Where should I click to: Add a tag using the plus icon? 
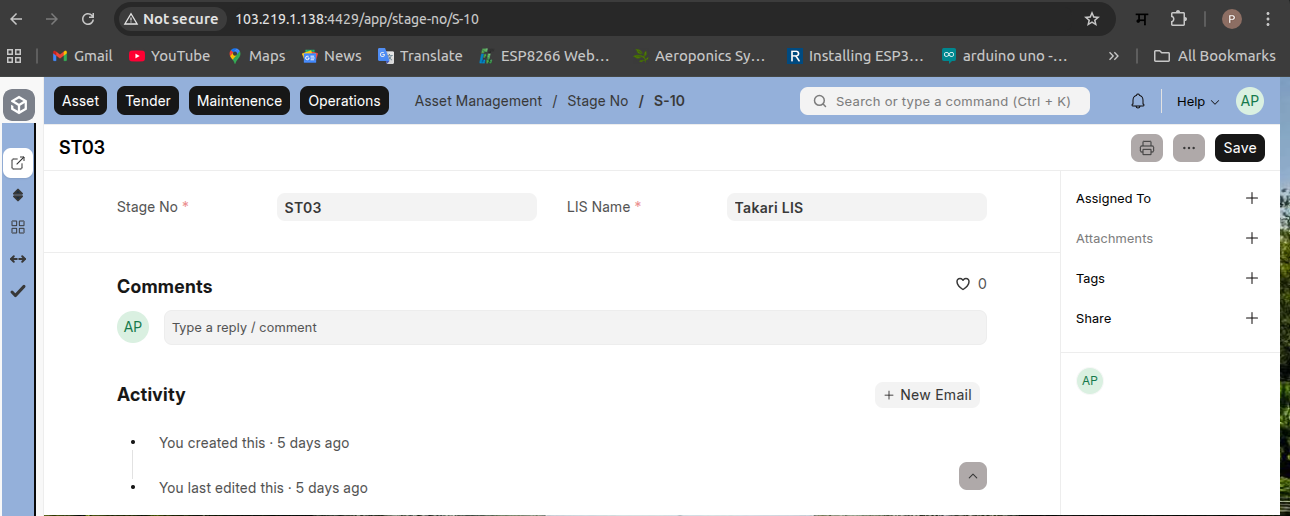1251,278
